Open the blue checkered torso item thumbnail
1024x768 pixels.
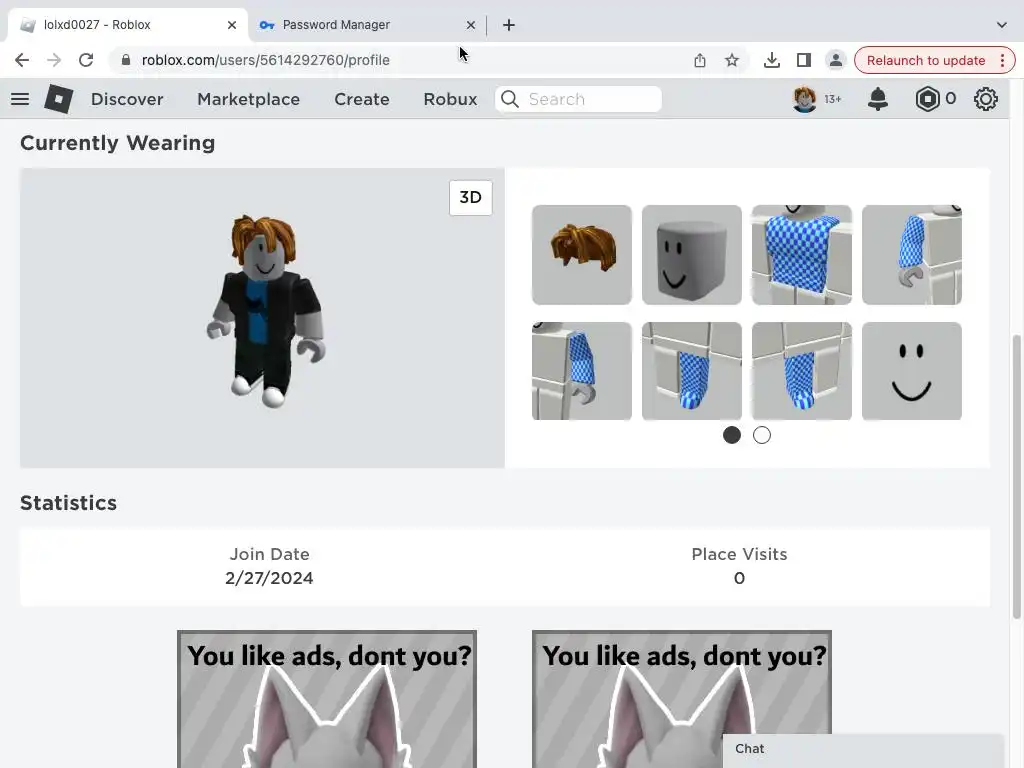point(801,255)
